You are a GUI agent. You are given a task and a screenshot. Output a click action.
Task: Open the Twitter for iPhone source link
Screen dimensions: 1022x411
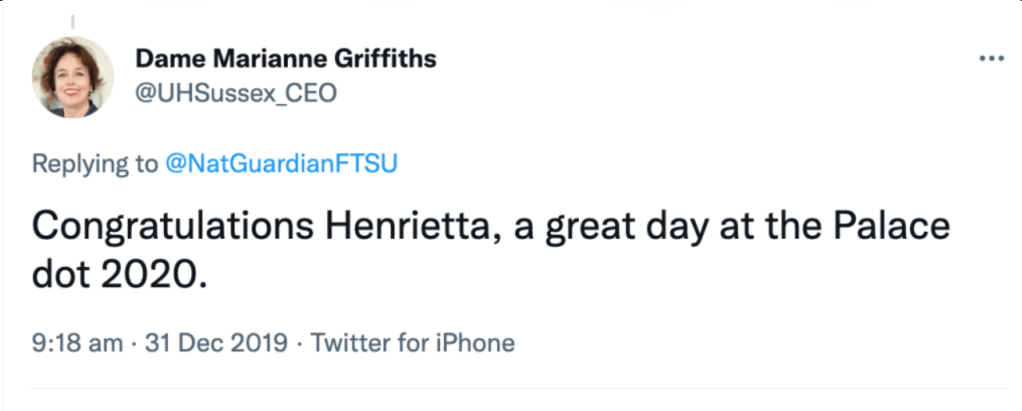click(x=413, y=343)
